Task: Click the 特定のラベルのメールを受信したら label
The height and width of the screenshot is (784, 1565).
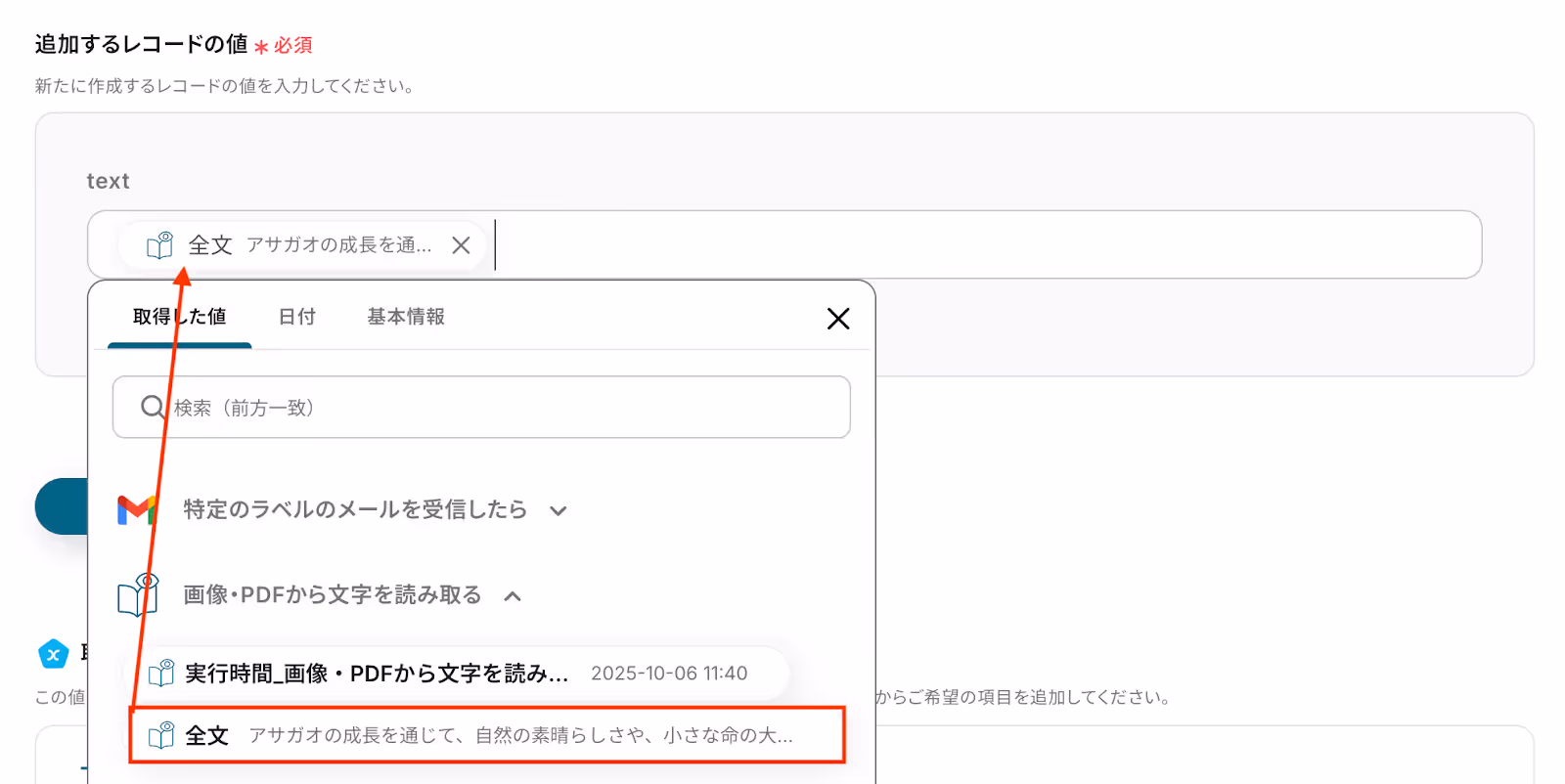Action: click(x=355, y=509)
